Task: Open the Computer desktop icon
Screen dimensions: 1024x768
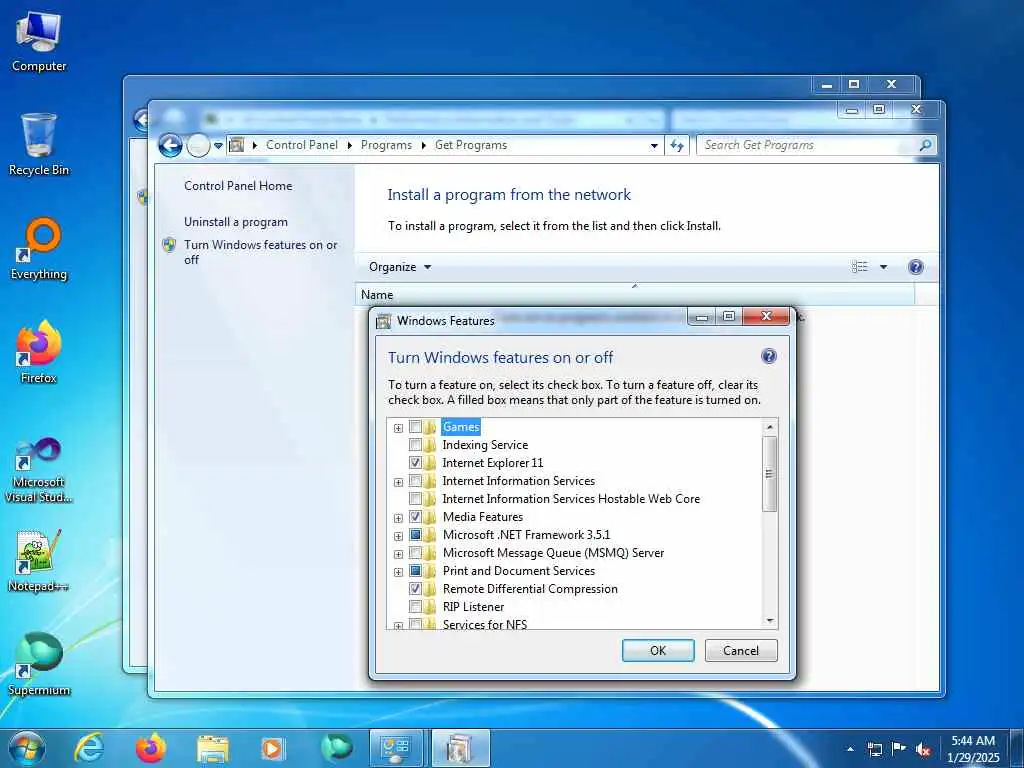Action: coord(39,42)
